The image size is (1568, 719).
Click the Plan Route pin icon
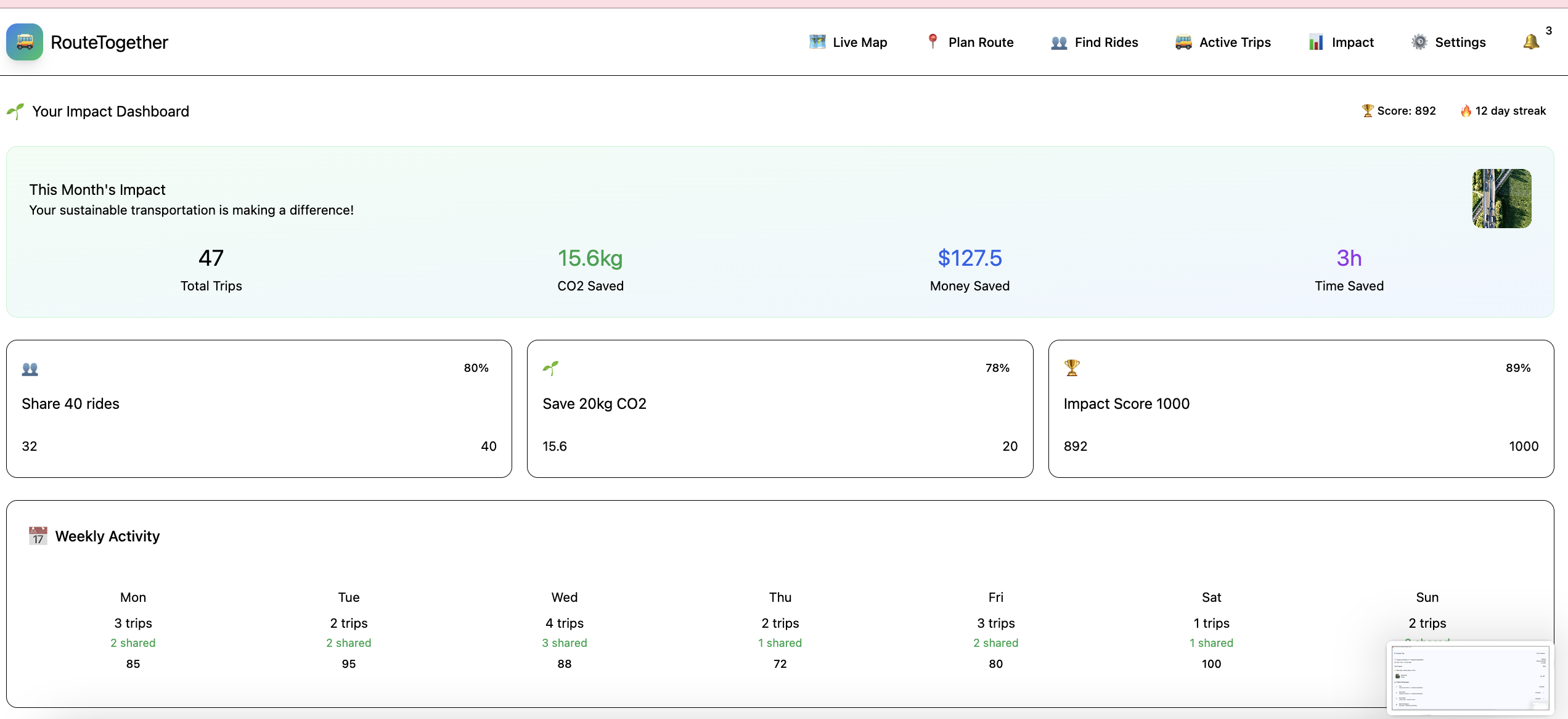933,41
